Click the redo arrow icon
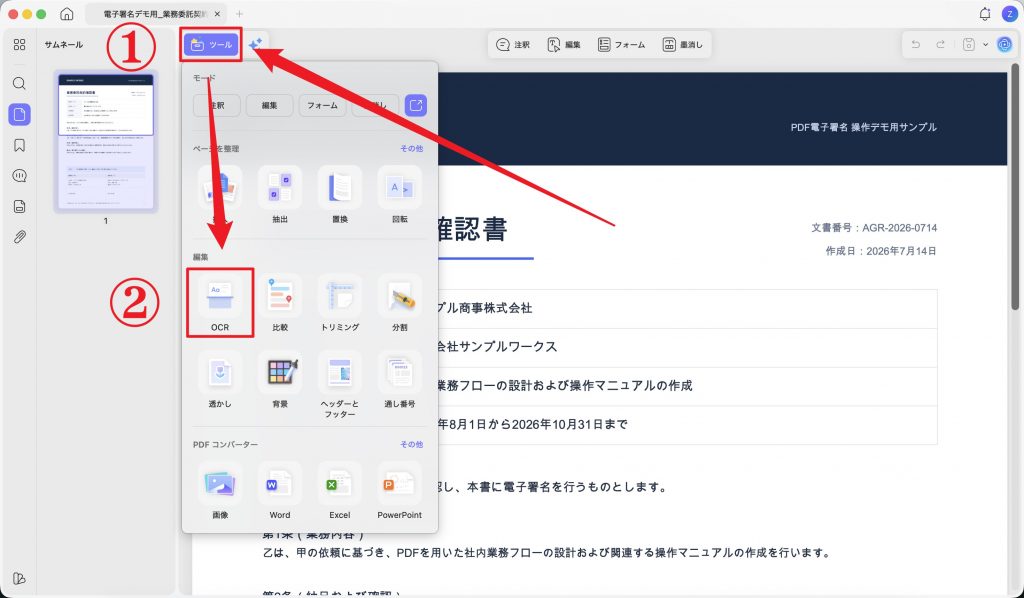 click(940, 44)
